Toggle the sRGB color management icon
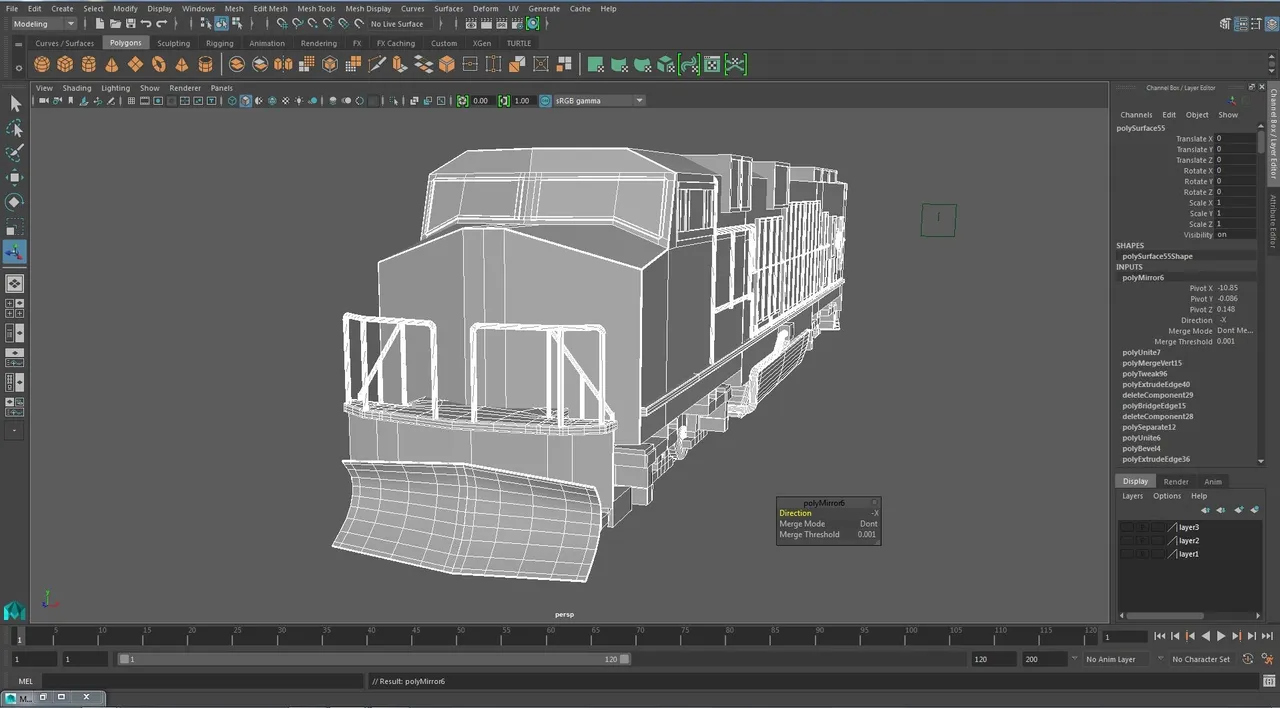The image size is (1280, 708). (x=546, y=101)
